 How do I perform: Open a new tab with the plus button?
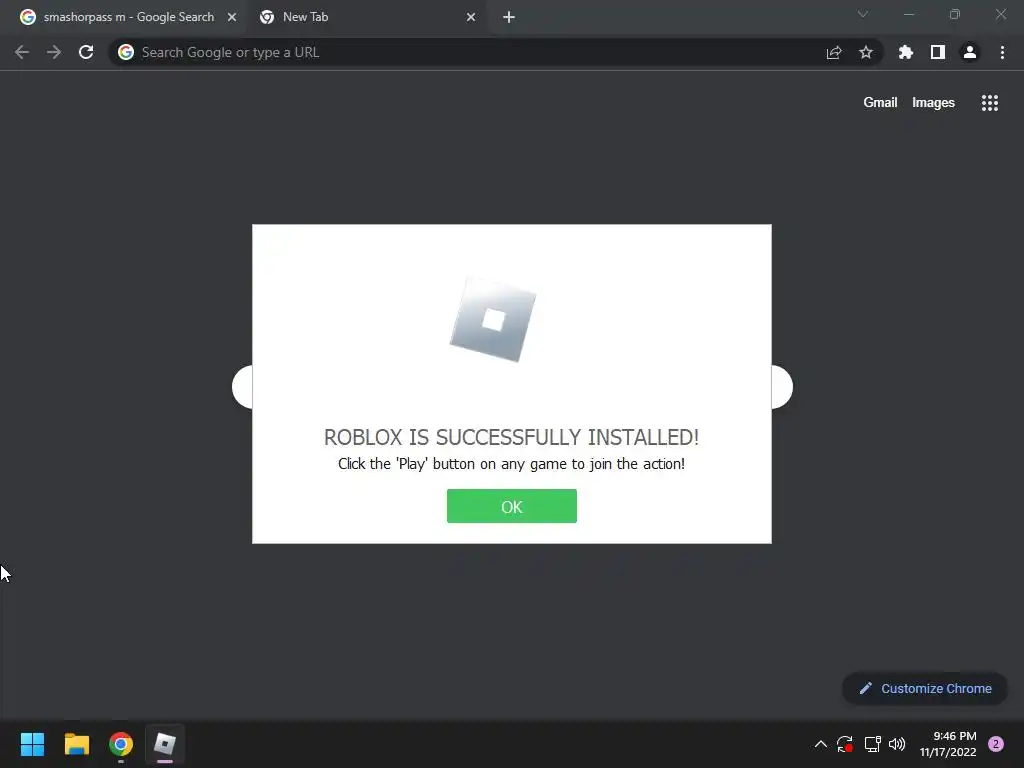click(509, 17)
